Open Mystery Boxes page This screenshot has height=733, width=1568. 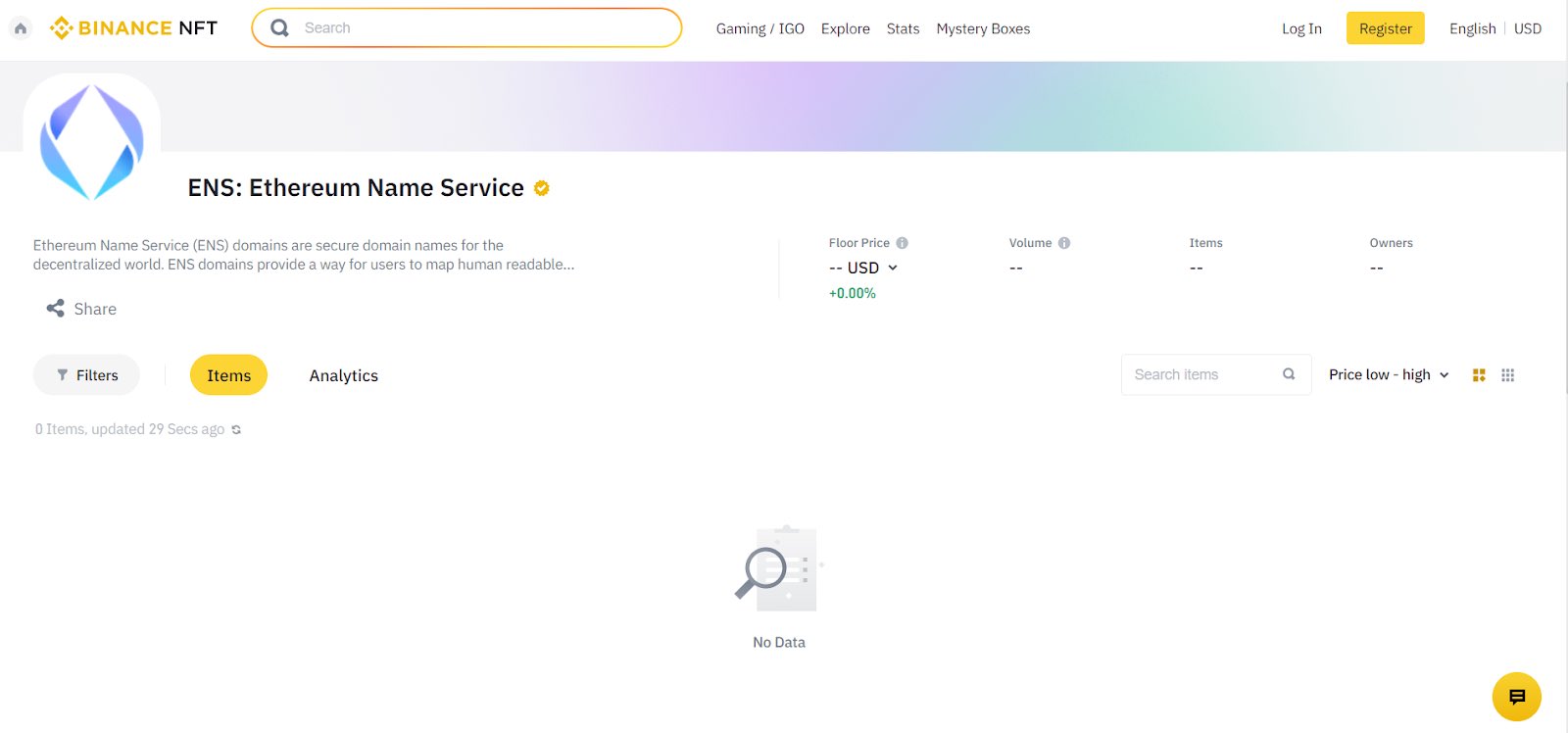pyautogui.click(x=983, y=28)
